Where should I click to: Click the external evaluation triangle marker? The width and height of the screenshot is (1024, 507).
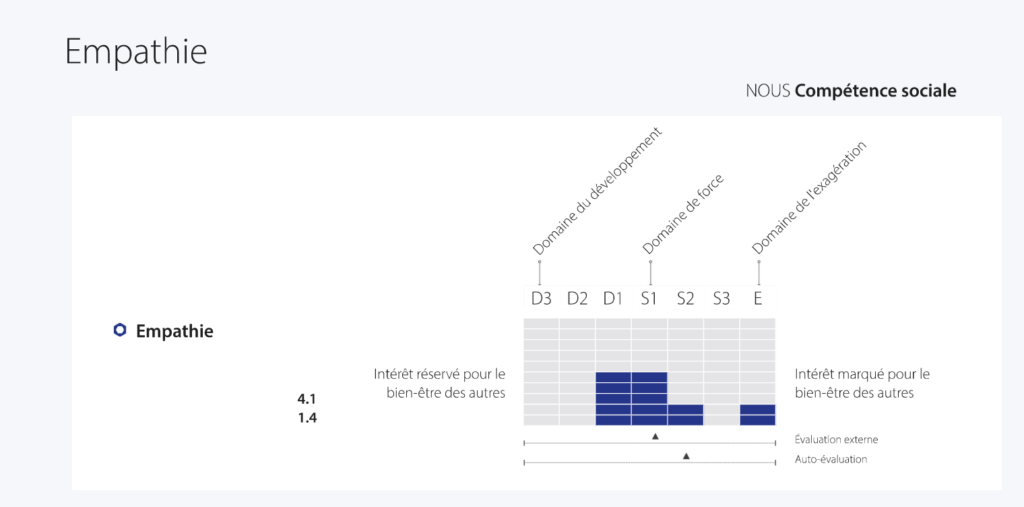coord(655,437)
